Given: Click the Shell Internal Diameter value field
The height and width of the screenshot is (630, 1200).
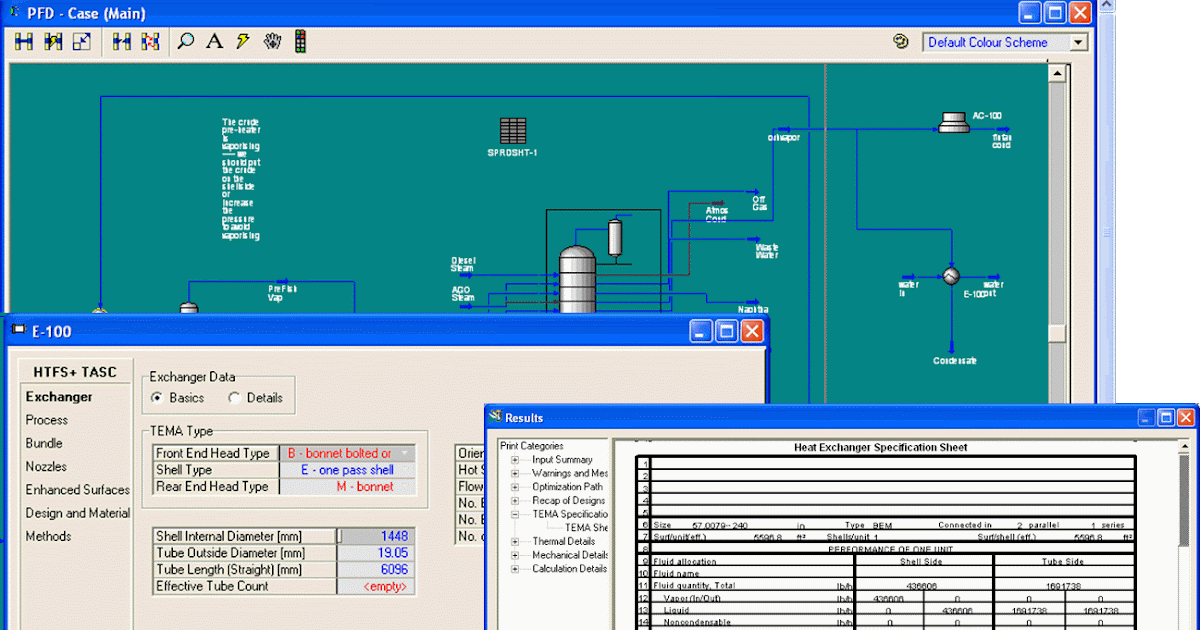Looking at the screenshot, I should tap(378, 535).
